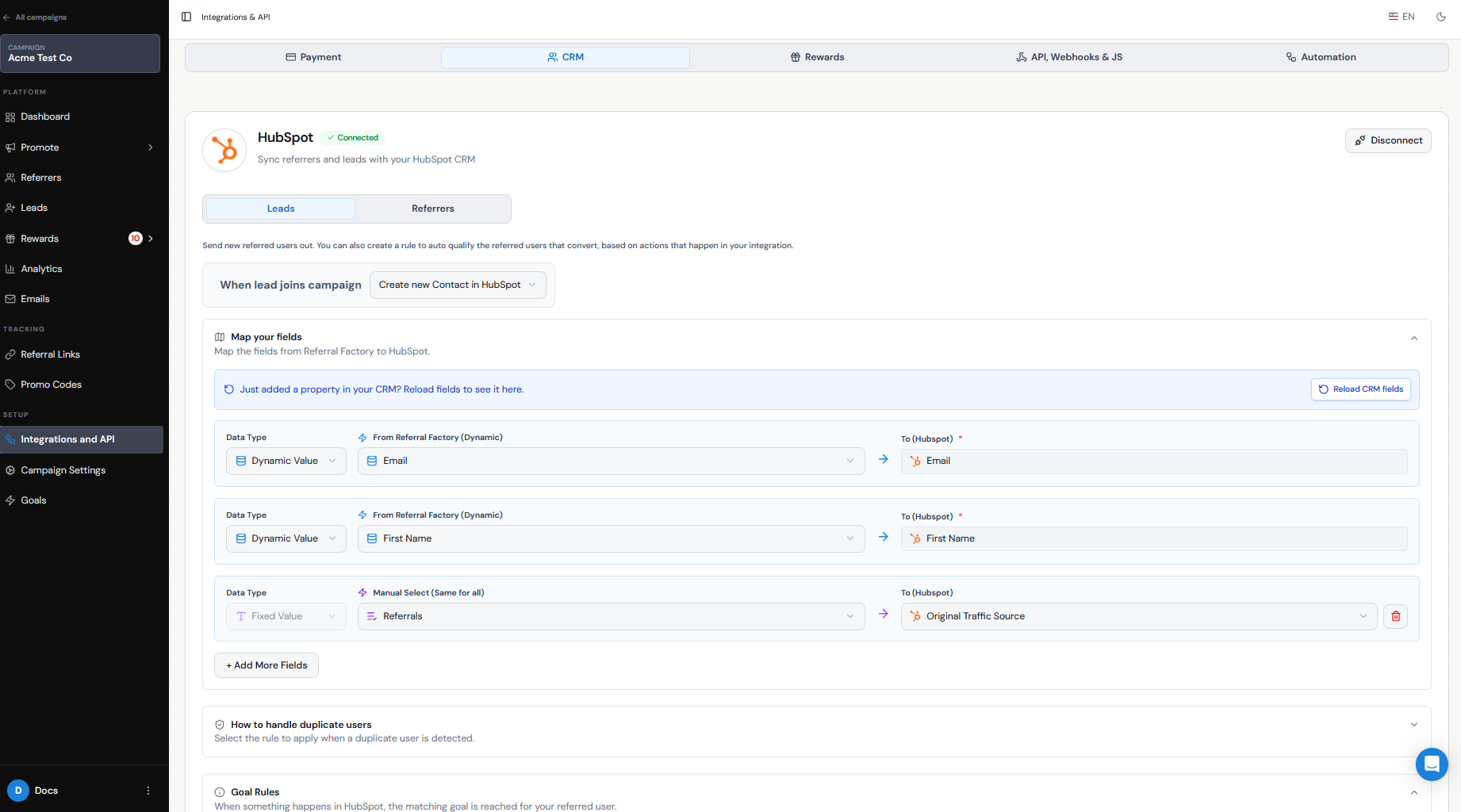Viewport: 1461px width, 812px height.
Task: Select the Referrers sub-tab
Action: [433, 209]
